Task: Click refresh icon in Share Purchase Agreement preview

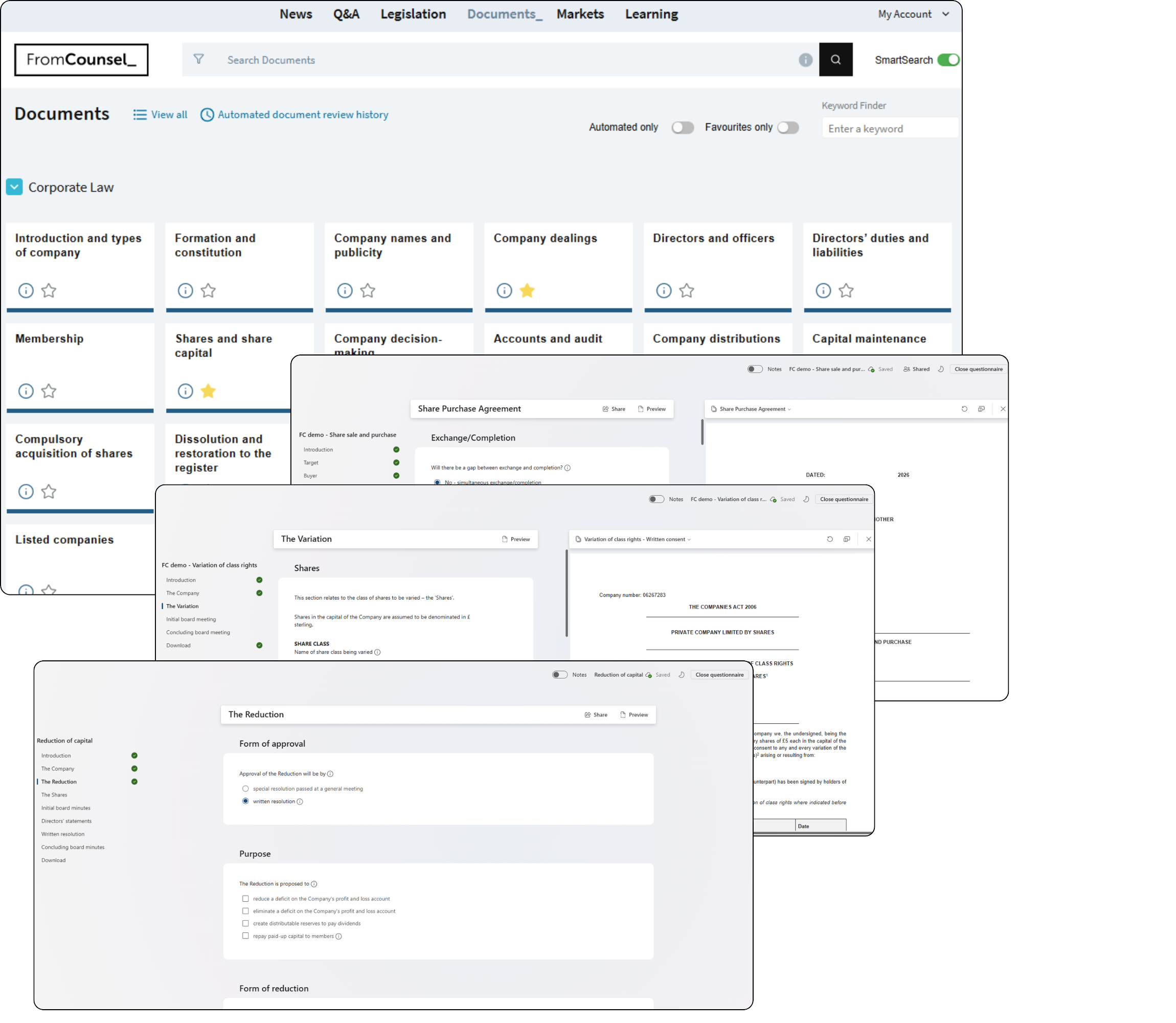Action: [964, 409]
